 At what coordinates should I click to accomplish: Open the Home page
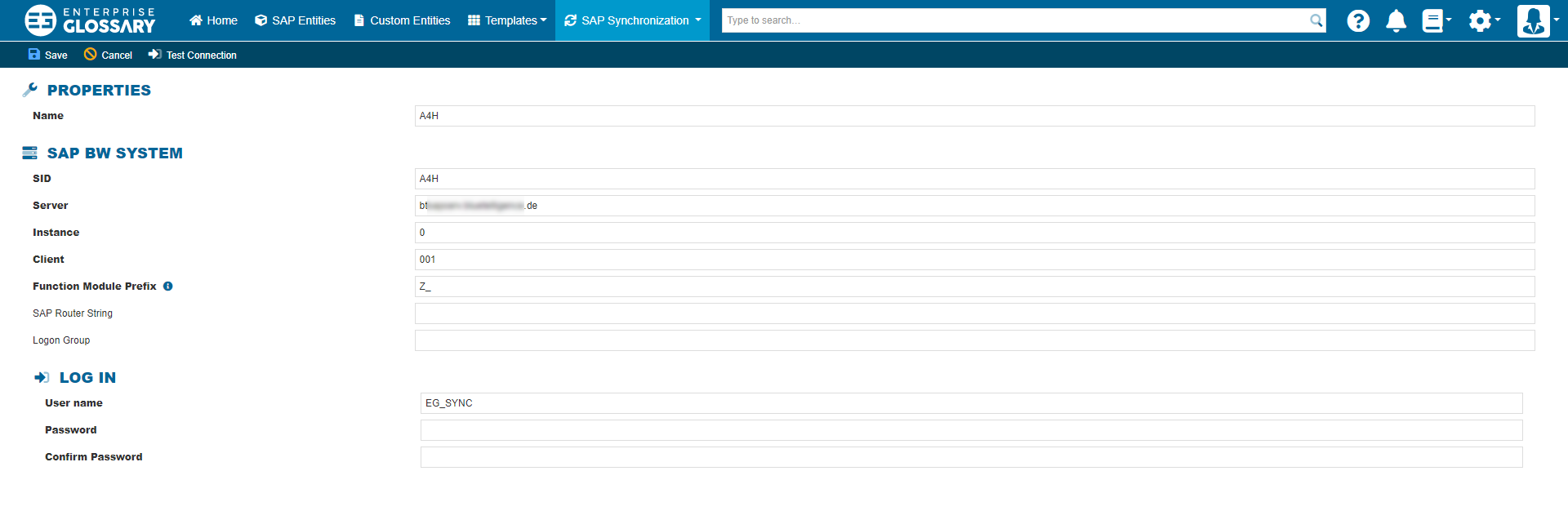(x=213, y=20)
